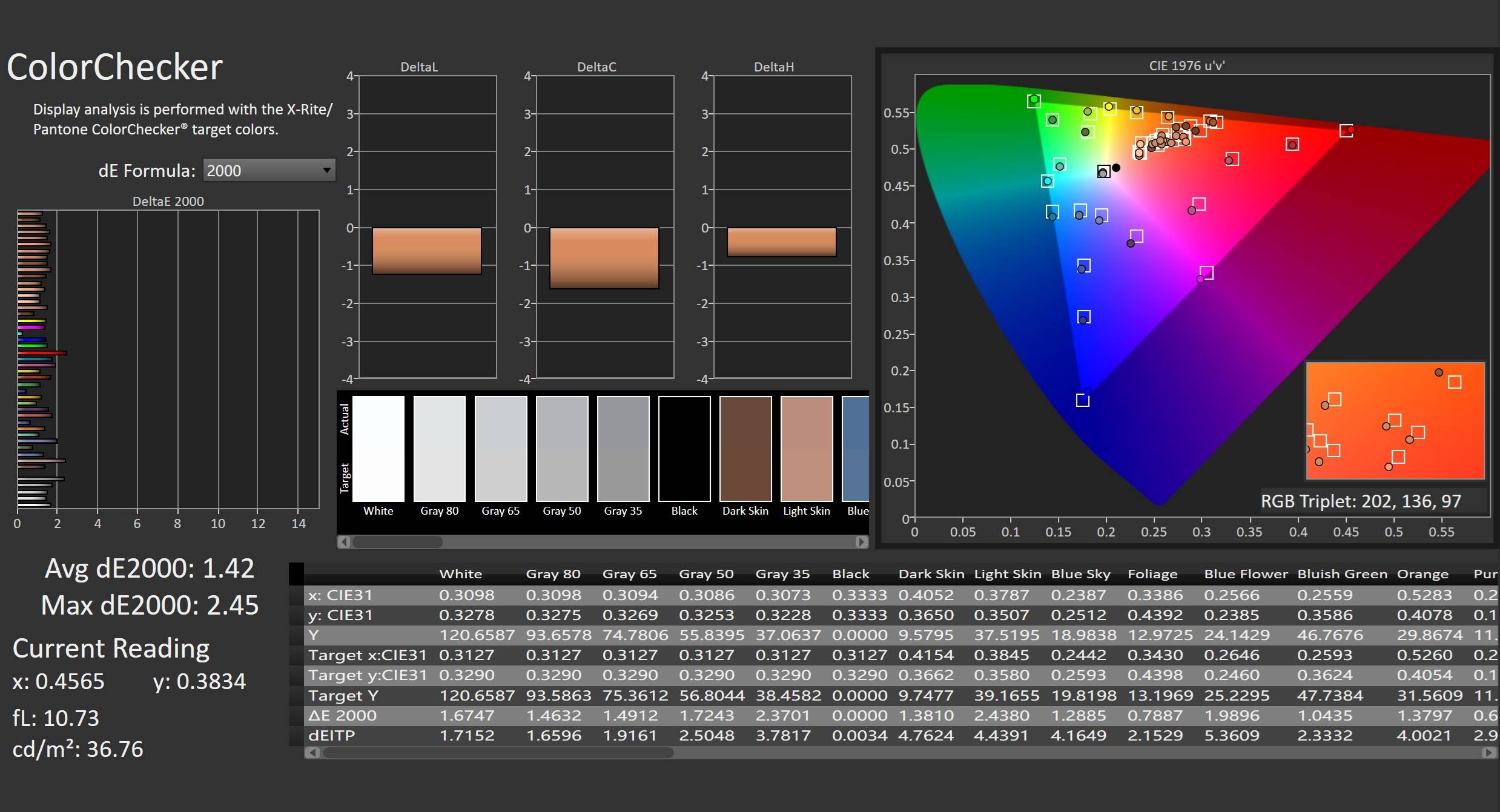Screen dimensions: 1500x812
Task: Click the swatch strip scrollbar thumb
Action: click(x=397, y=542)
